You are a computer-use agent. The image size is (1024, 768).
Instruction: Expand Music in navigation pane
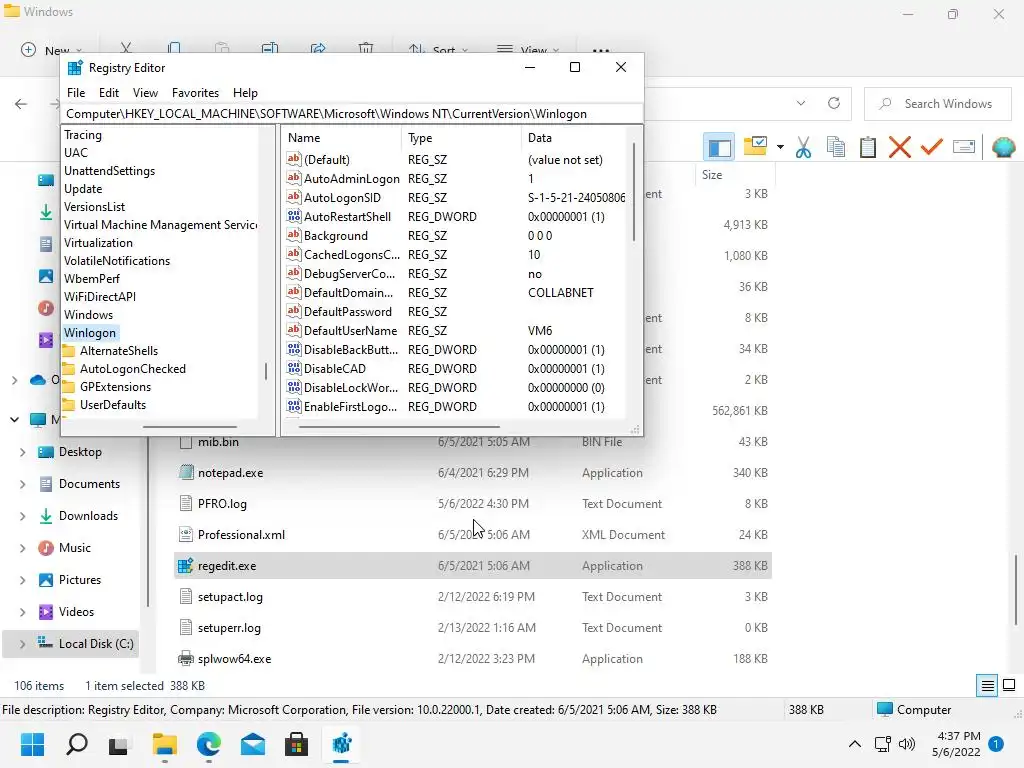[x=23, y=548]
